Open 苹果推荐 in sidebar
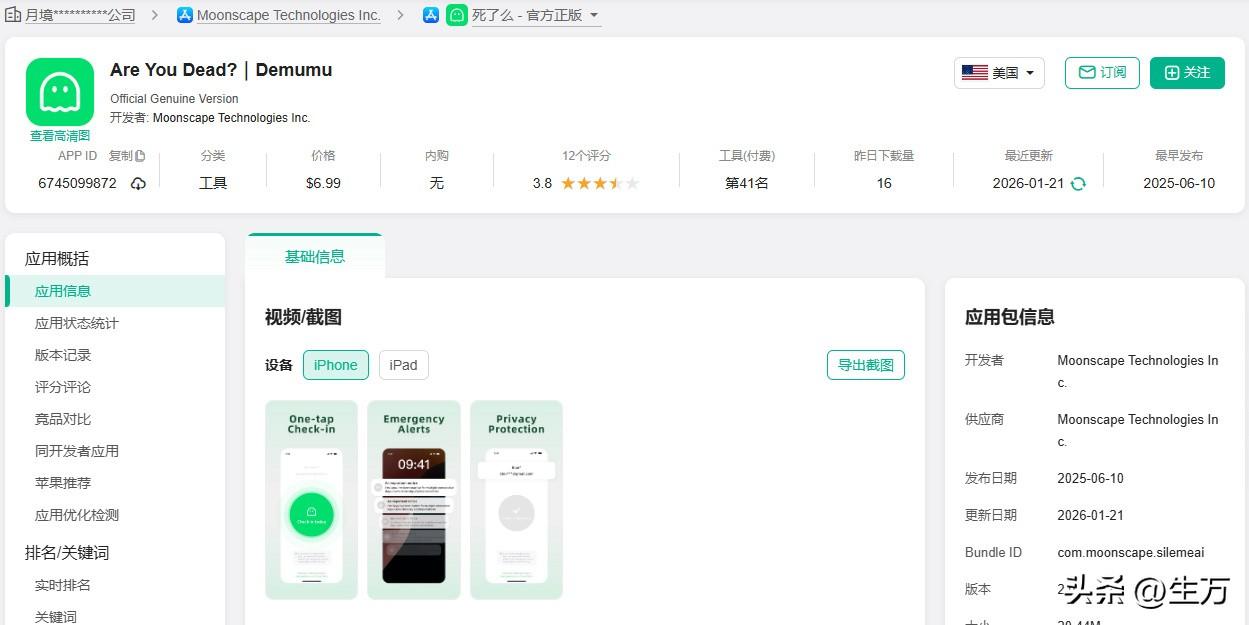The width and height of the screenshot is (1249, 625). click(63, 483)
